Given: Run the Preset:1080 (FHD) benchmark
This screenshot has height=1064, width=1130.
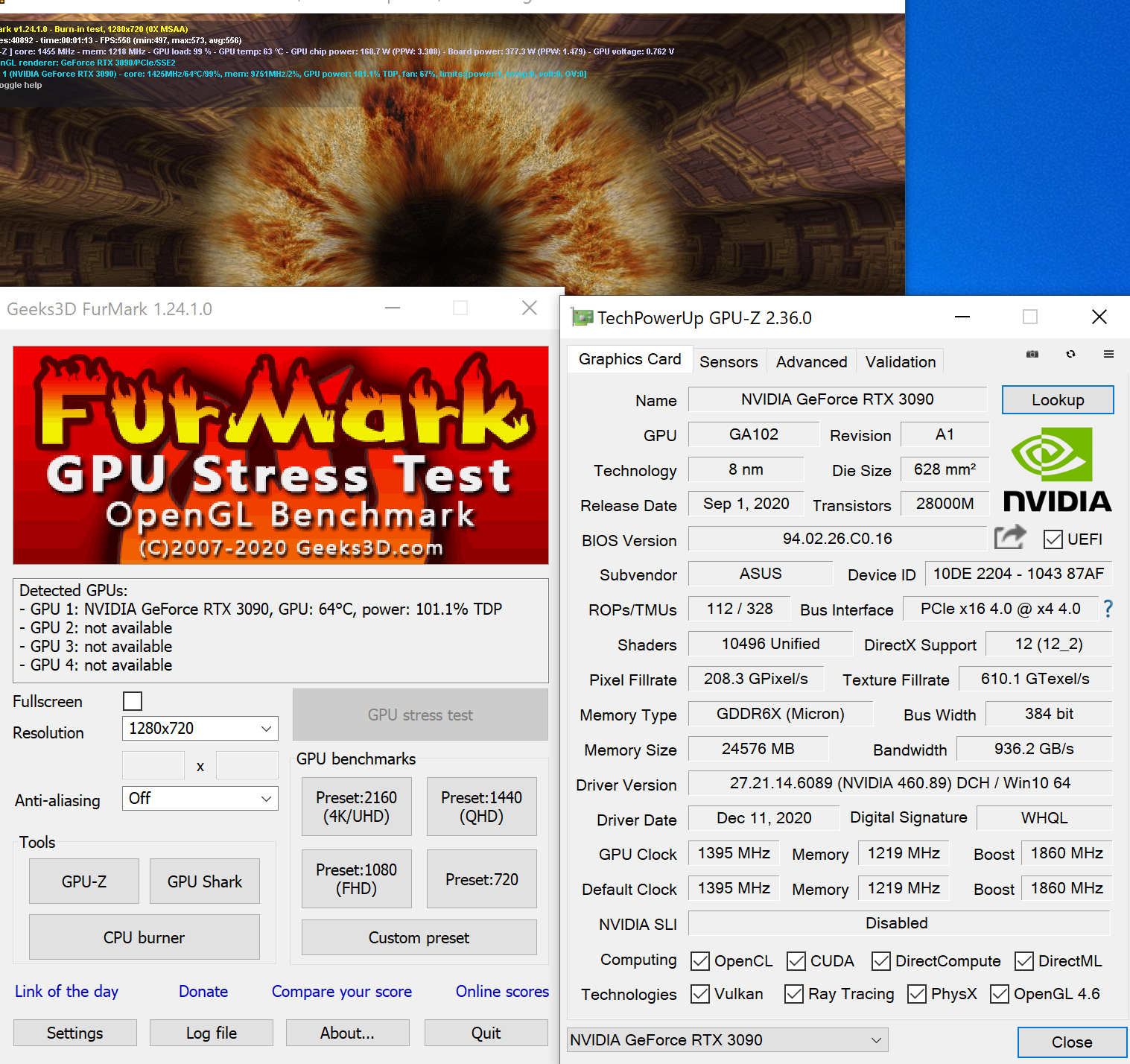Looking at the screenshot, I should pos(356,878).
